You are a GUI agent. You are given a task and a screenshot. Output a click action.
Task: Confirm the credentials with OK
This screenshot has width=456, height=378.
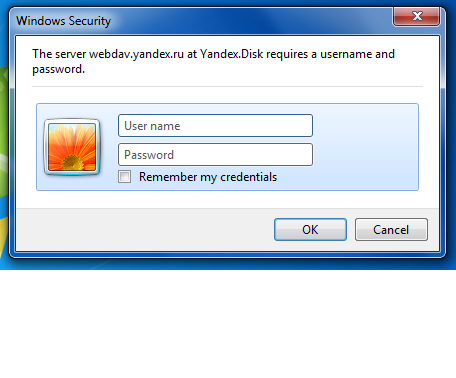310,229
